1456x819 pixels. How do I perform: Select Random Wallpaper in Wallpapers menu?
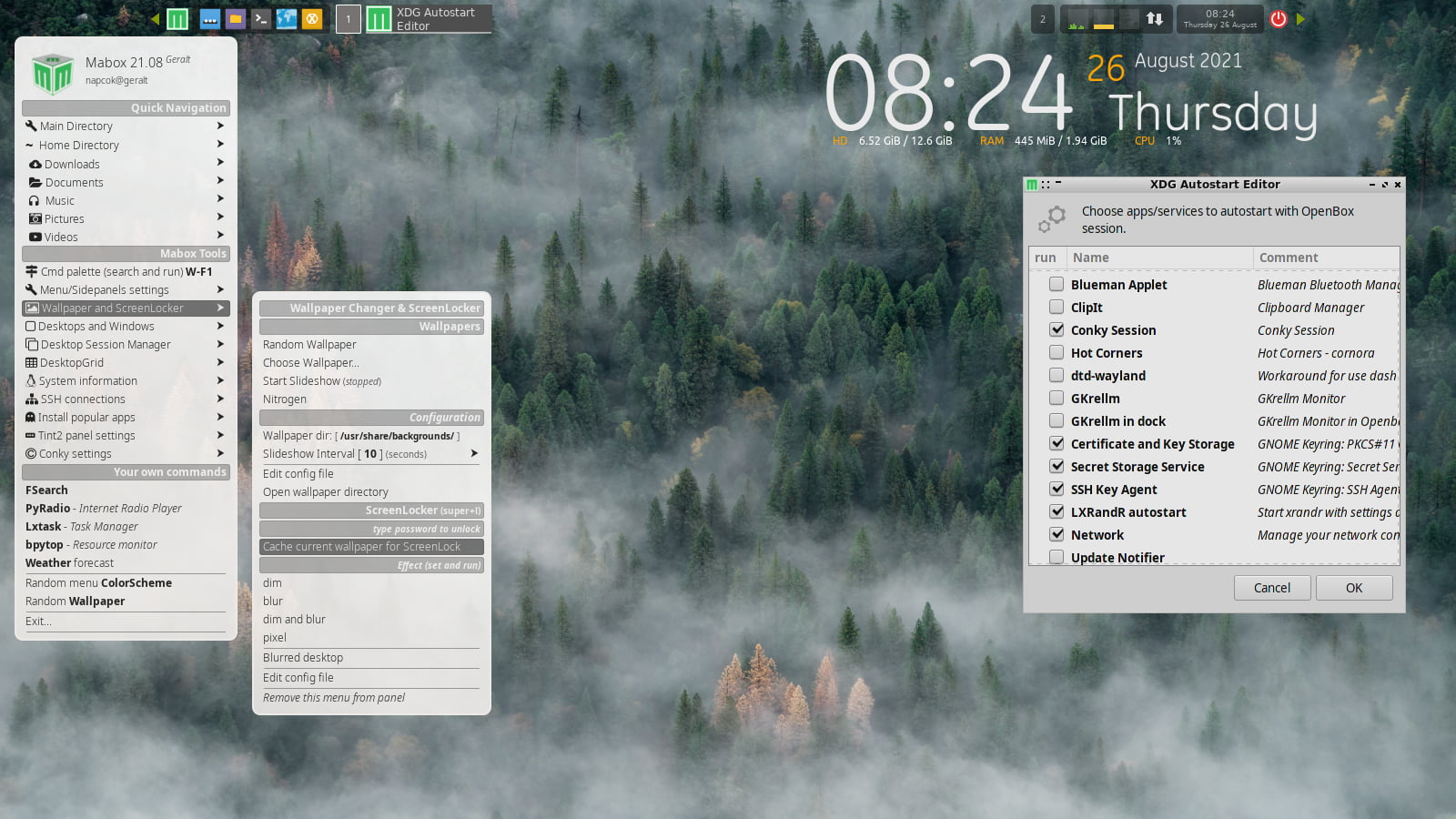[309, 345]
